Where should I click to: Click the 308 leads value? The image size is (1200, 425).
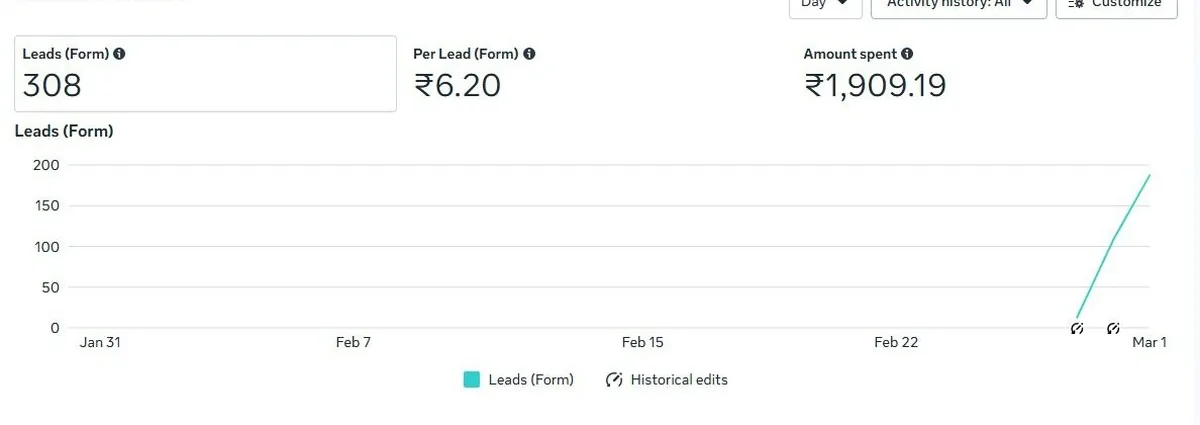[52, 86]
